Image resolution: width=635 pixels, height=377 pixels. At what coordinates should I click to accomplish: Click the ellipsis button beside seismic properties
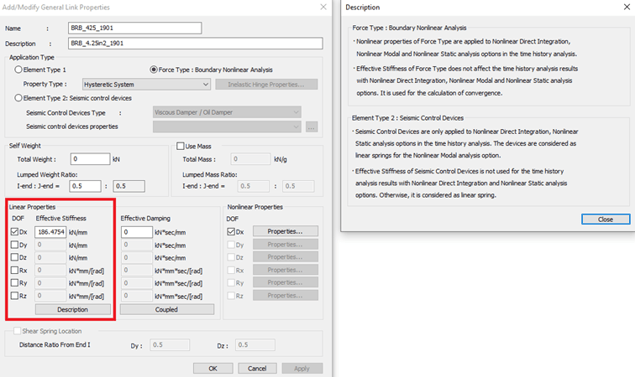click(x=311, y=127)
